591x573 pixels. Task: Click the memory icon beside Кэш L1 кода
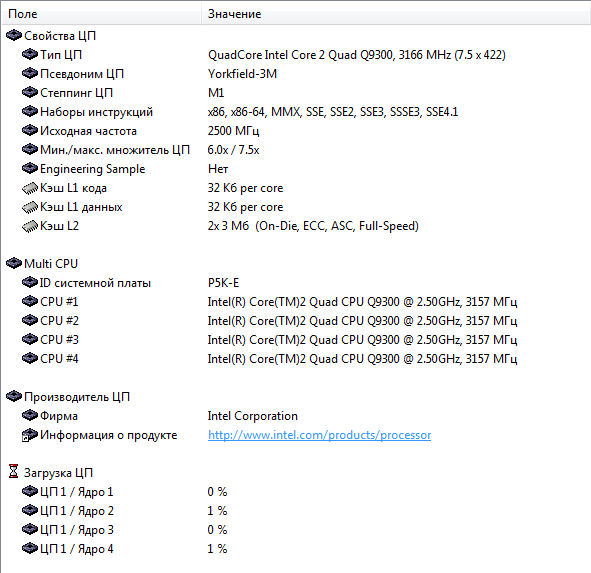point(30,188)
